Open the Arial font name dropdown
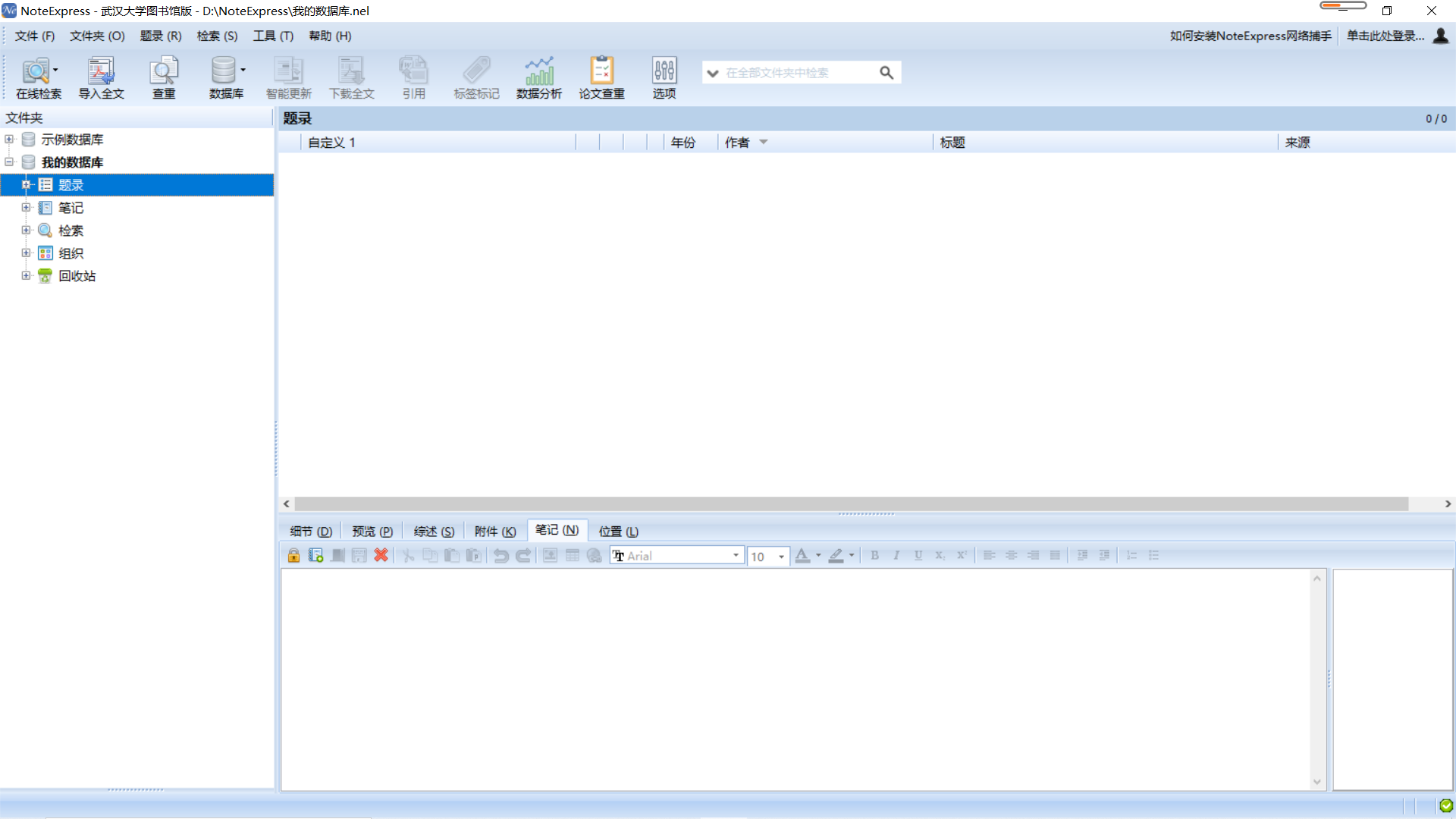This screenshot has height=819, width=1456. (736, 556)
